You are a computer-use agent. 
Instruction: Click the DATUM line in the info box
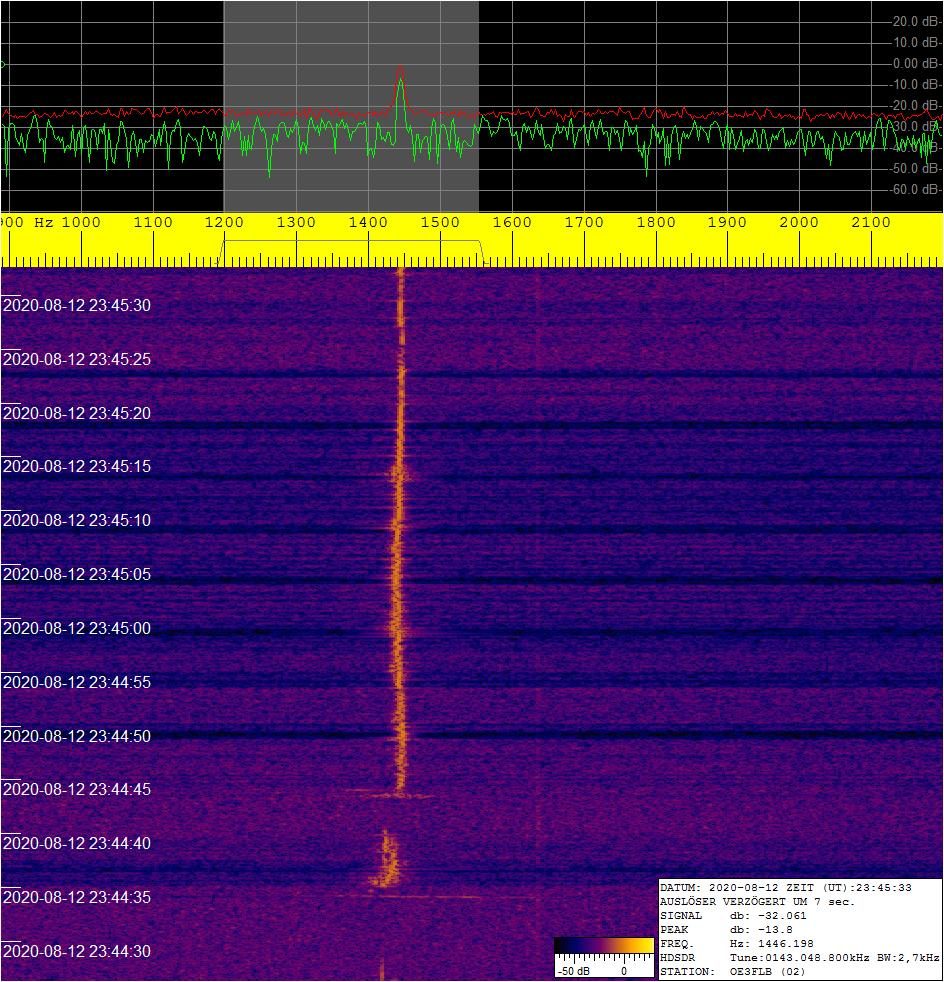pos(786,887)
